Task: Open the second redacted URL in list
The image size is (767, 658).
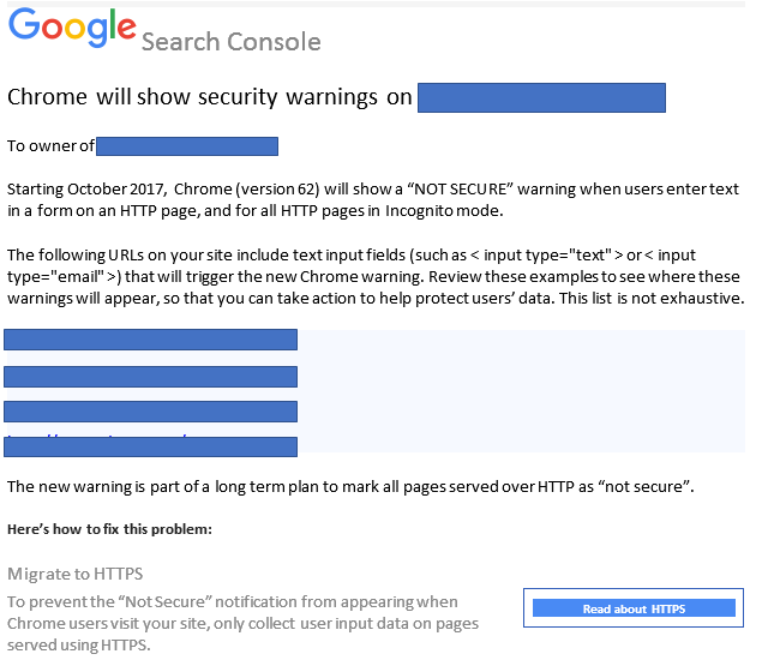Action: [151, 377]
